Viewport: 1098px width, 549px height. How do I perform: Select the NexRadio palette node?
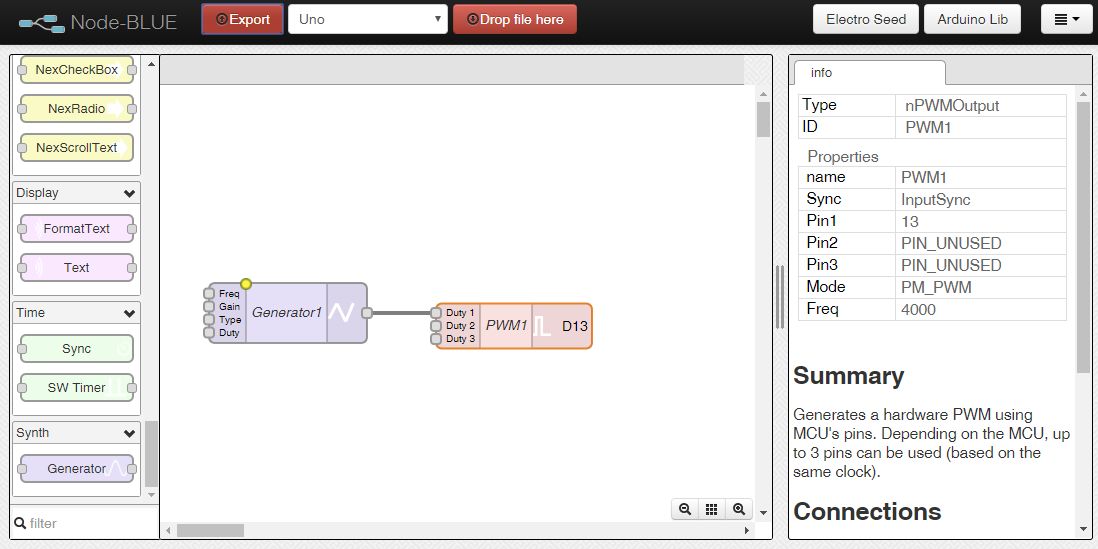[76, 109]
